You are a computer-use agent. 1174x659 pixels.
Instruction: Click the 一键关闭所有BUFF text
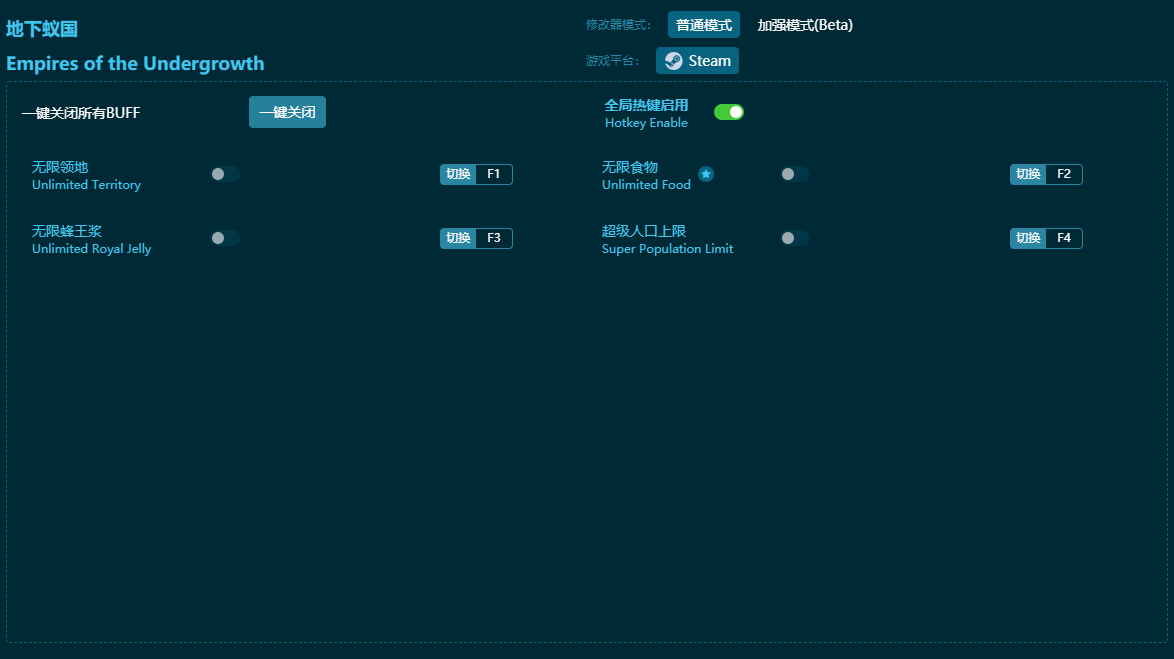[x=81, y=113]
